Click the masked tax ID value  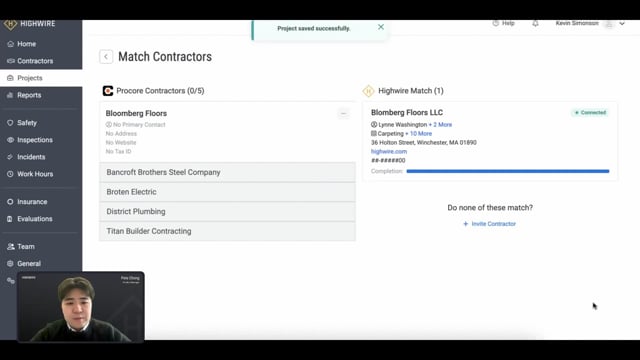pyautogui.click(x=388, y=160)
